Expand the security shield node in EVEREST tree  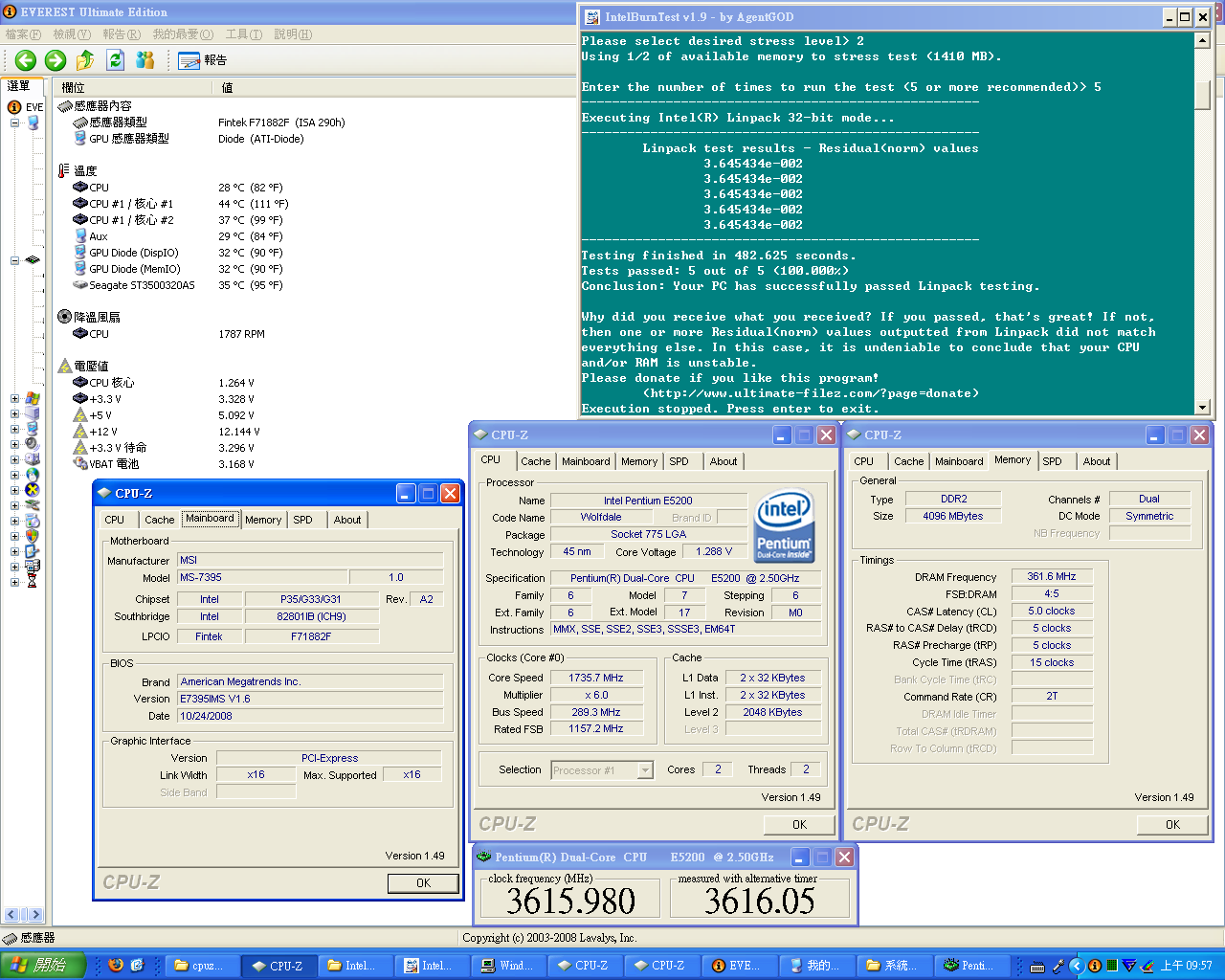[x=14, y=536]
